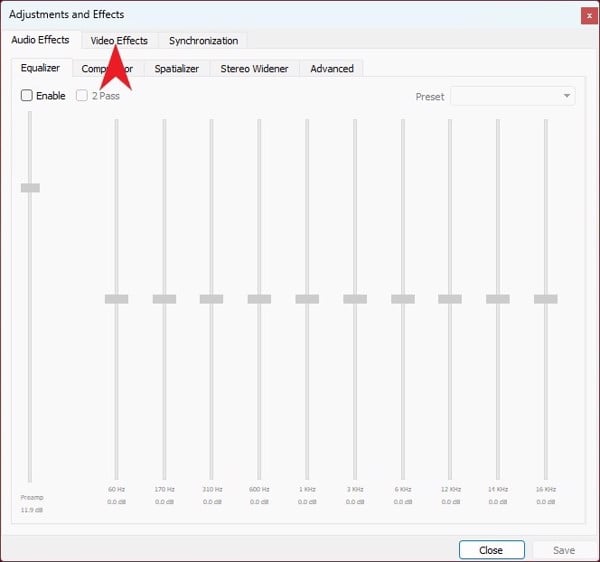Switch to the Video Effects tab
The image size is (600, 562).
(119, 41)
